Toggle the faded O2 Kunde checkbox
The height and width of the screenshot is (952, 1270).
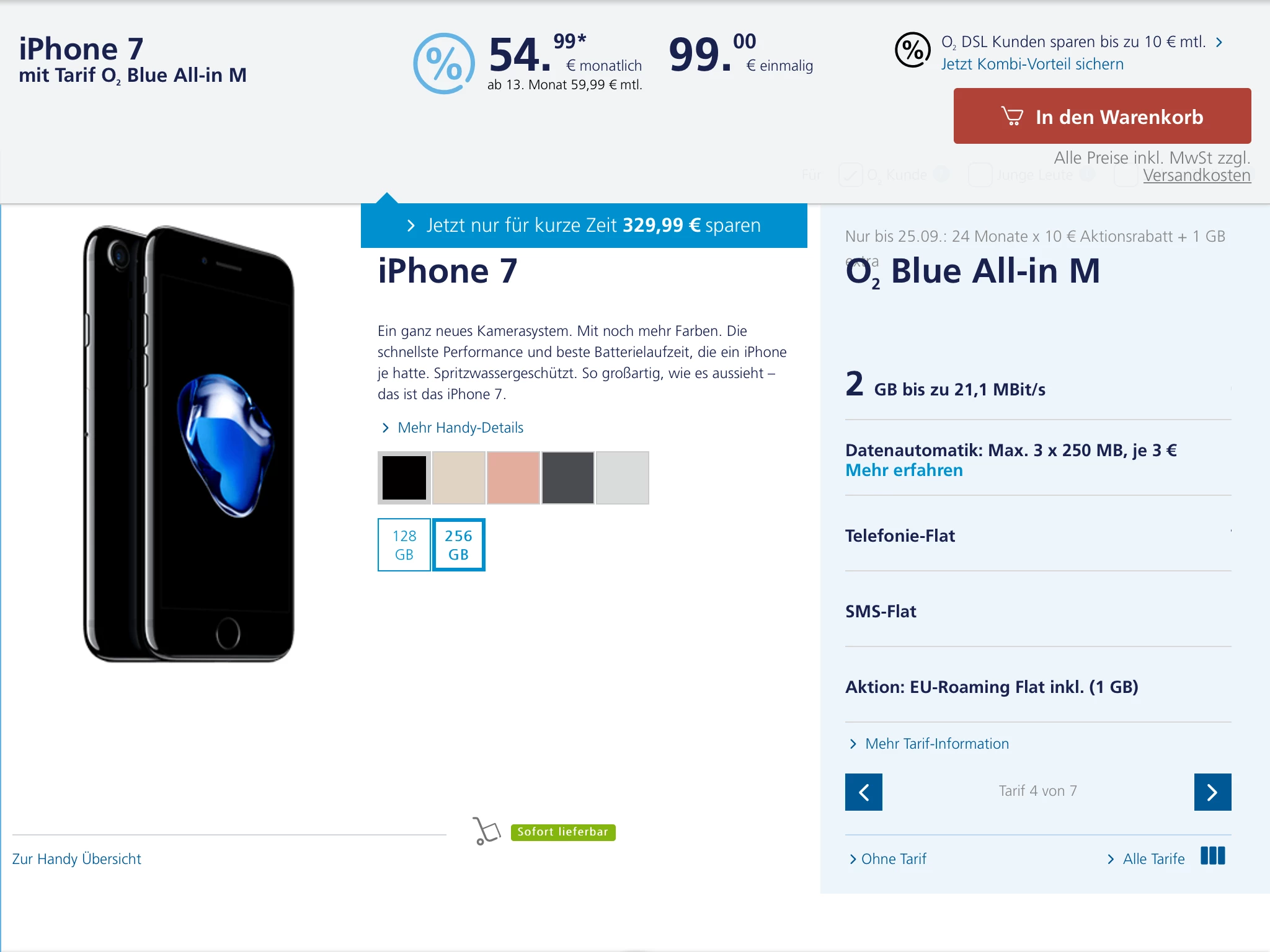pos(851,175)
